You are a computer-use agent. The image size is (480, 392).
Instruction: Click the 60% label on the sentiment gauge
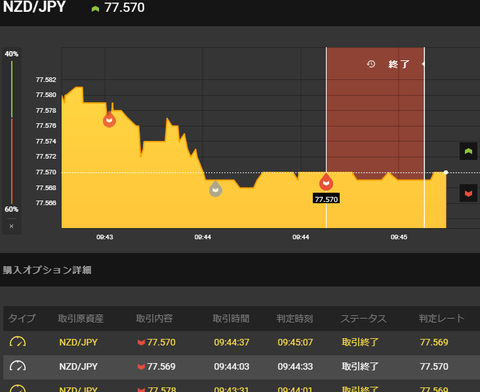click(x=11, y=209)
